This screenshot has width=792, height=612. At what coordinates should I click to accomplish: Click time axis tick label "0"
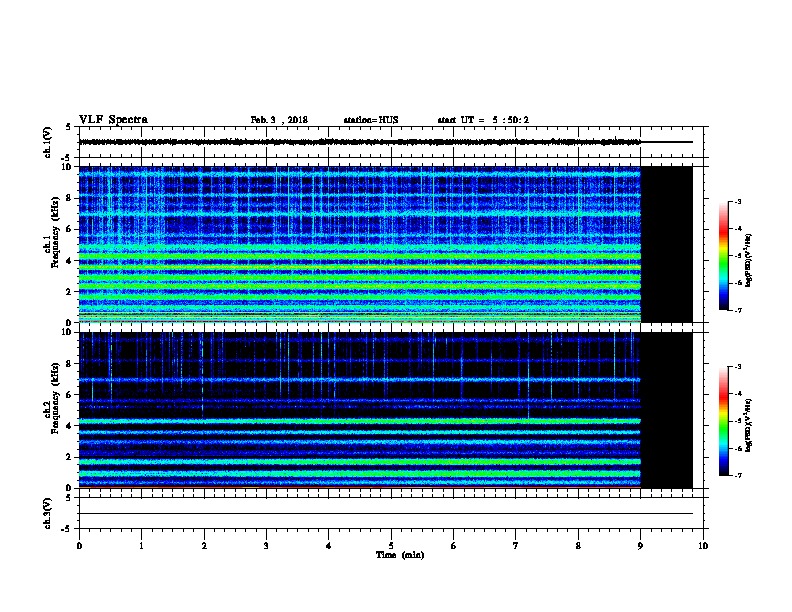pos(79,546)
